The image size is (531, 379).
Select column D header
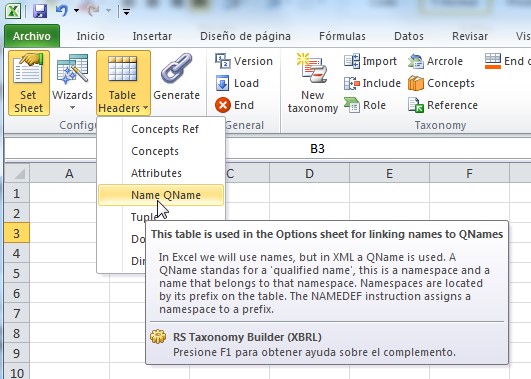[x=309, y=173]
